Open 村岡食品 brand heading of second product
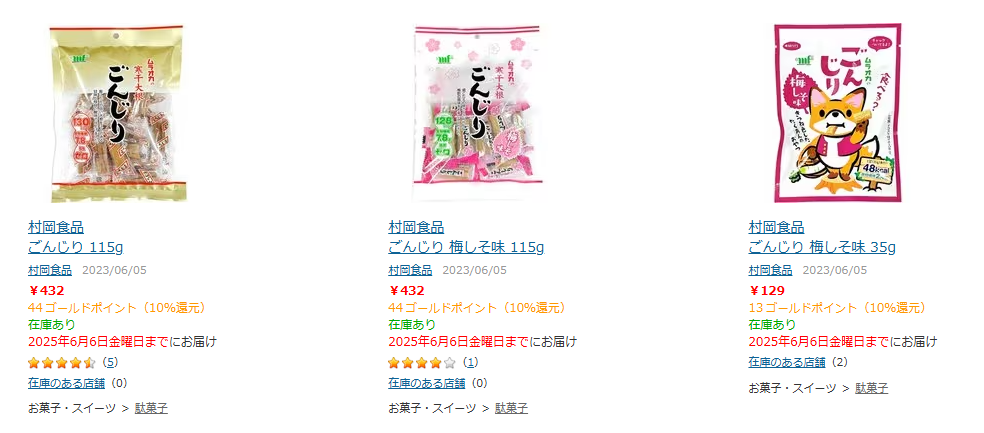984x433 pixels. tap(416, 227)
